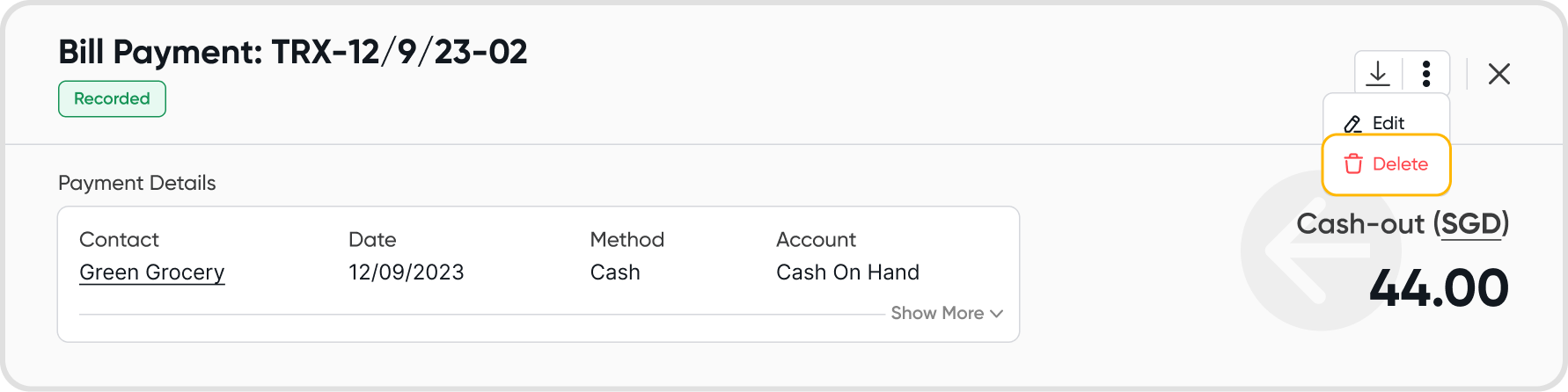Image resolution: width=1568 pixels, height=392 pixels.
Task: Click the pencil icon beside Edit
Action: (x=1353, y=124)
